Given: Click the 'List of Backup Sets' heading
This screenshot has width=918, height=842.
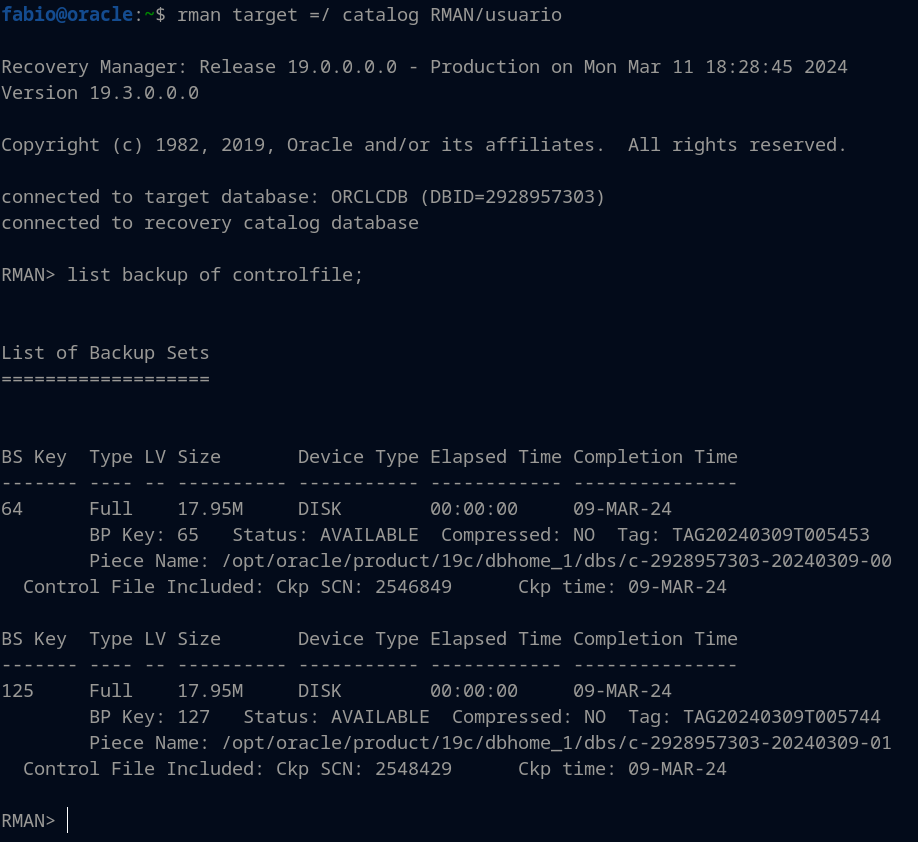Looking at the screenshot, I should click(x=105, y=353).
